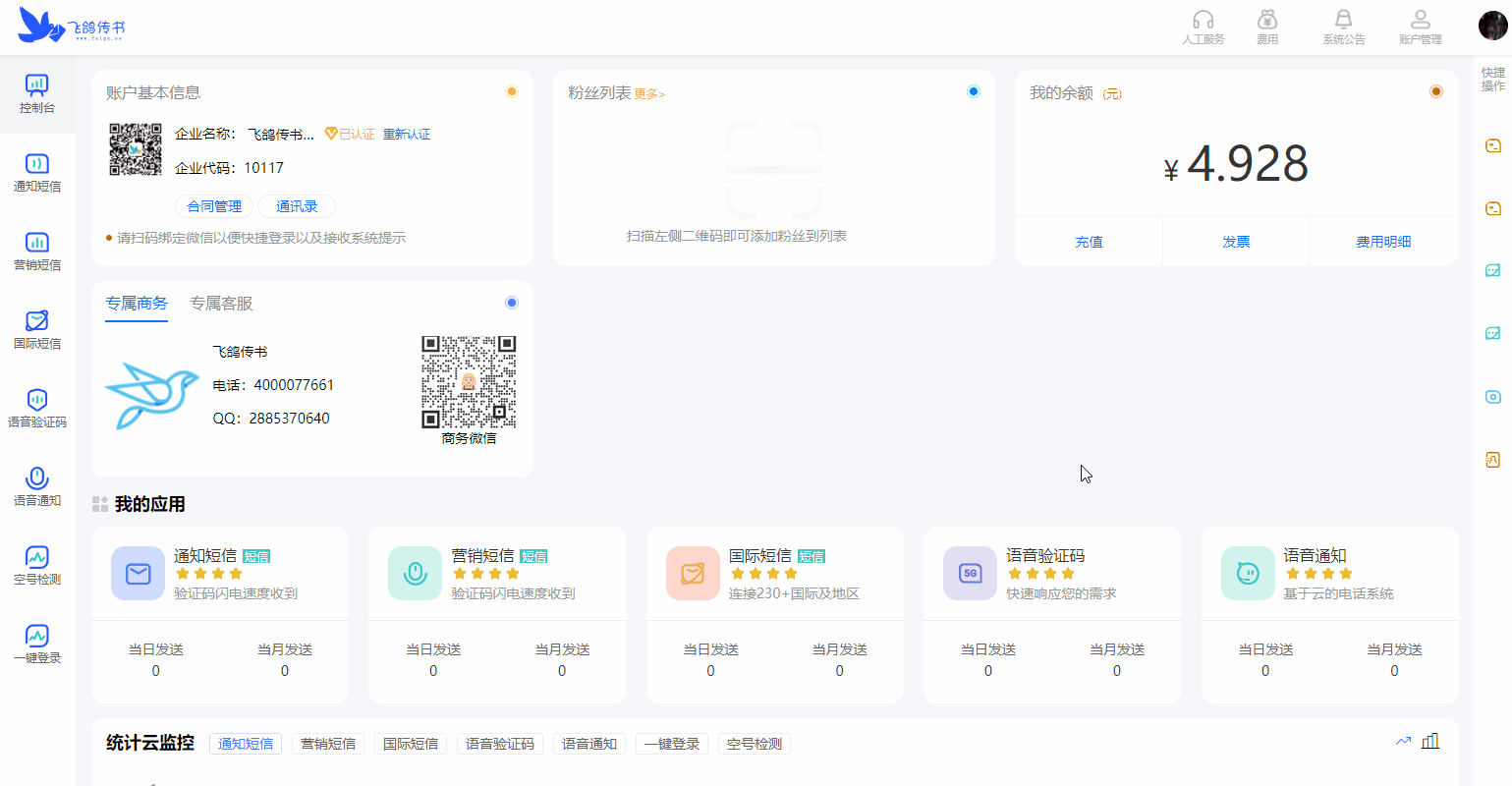Click 充值 to recharge balance
Viewport: 1512px width, 786px height.
(x=1089, y=242)
